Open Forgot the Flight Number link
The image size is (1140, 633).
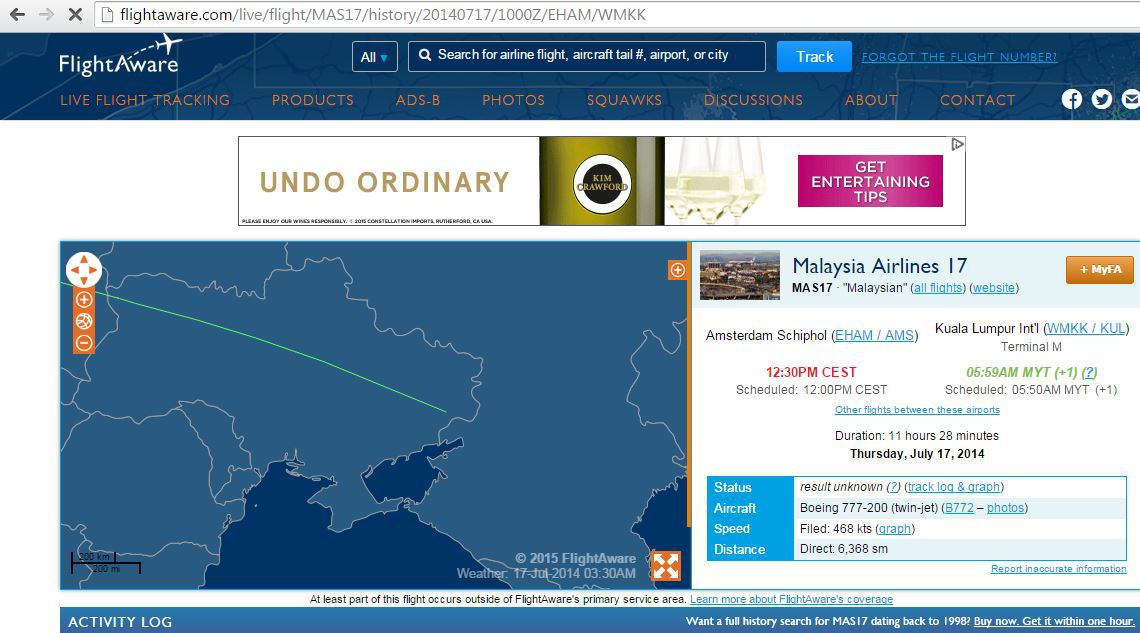click(x=959, y=57)
